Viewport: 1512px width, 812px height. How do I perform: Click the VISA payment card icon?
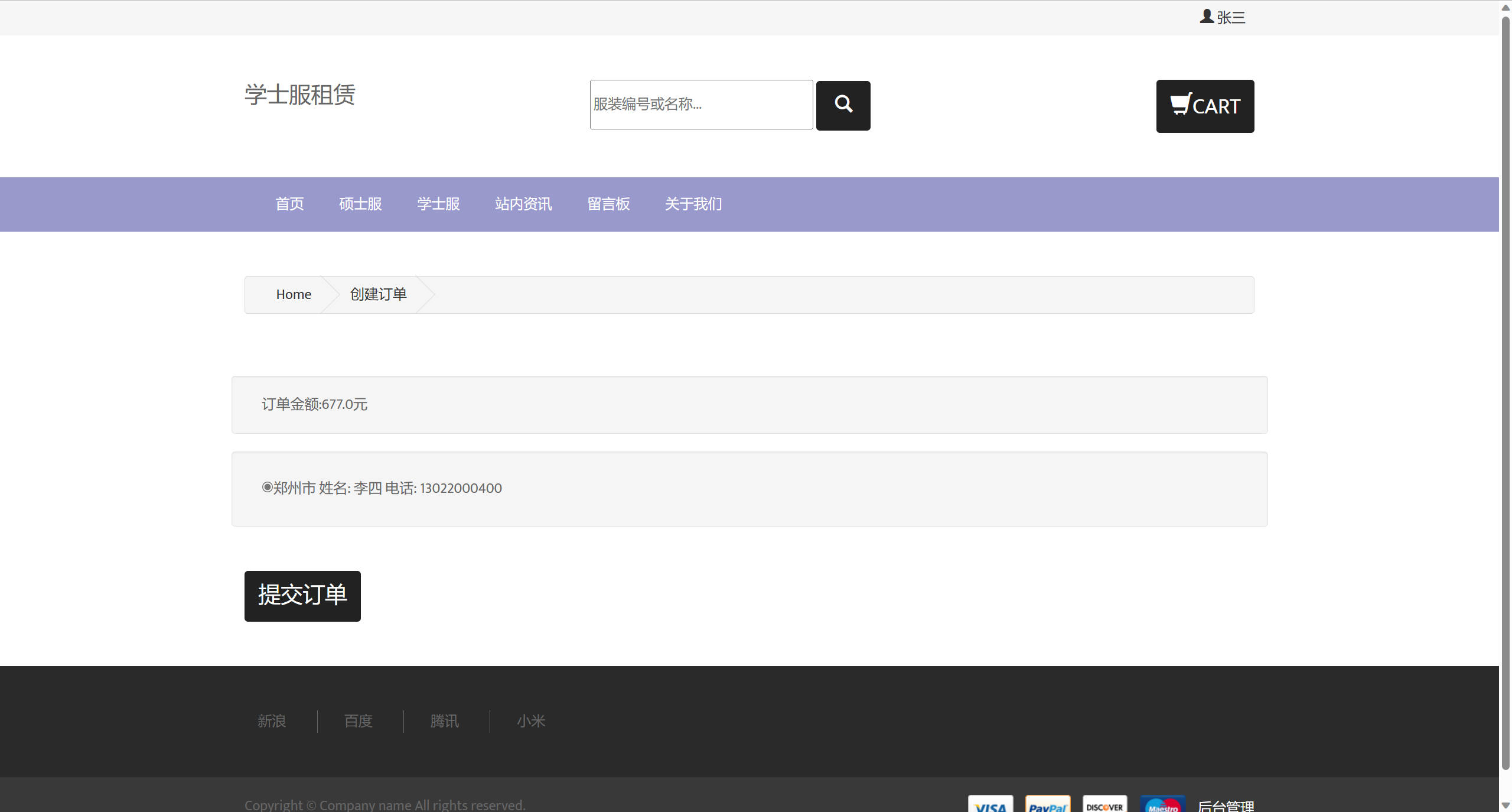tap(990, 805)
